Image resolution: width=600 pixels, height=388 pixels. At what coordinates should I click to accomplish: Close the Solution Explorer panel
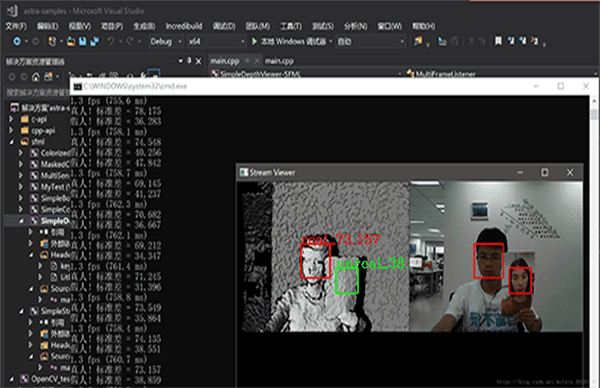click(x=199, y=61)
